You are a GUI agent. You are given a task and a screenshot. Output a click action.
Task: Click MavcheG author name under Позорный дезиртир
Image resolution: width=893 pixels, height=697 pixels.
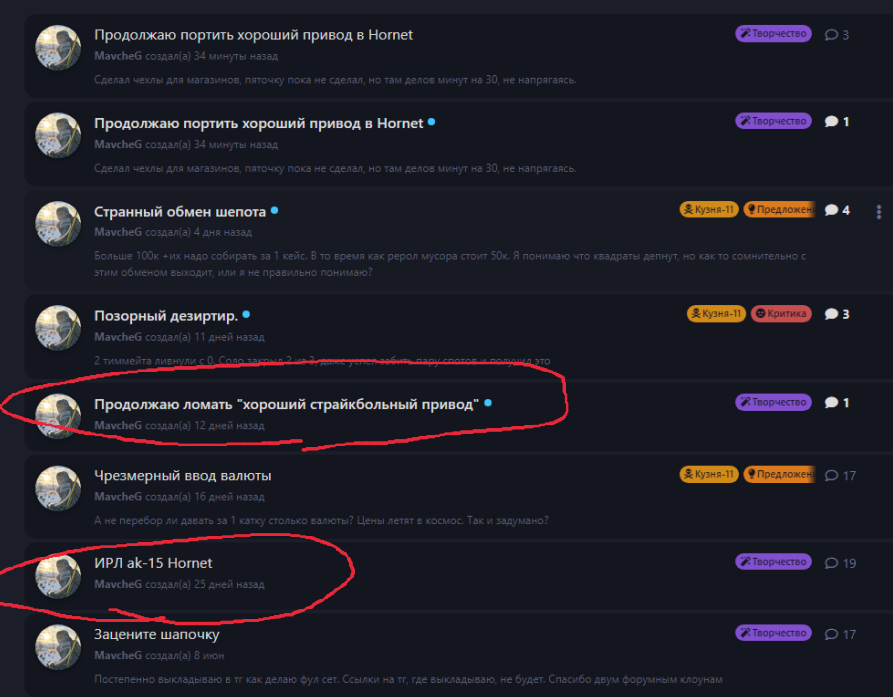[118, 337]
